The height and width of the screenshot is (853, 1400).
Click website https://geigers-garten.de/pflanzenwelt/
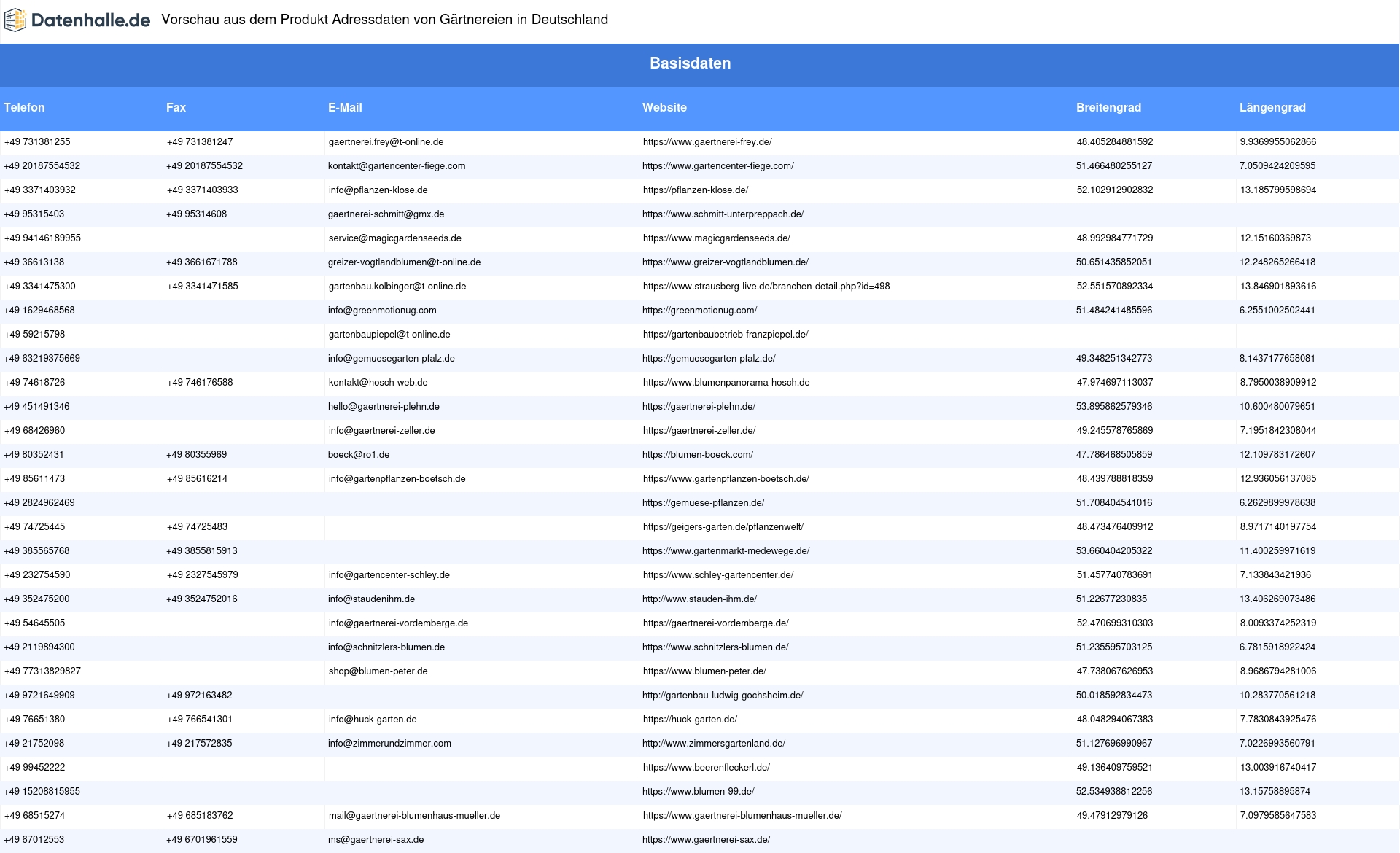coord(723,527)
